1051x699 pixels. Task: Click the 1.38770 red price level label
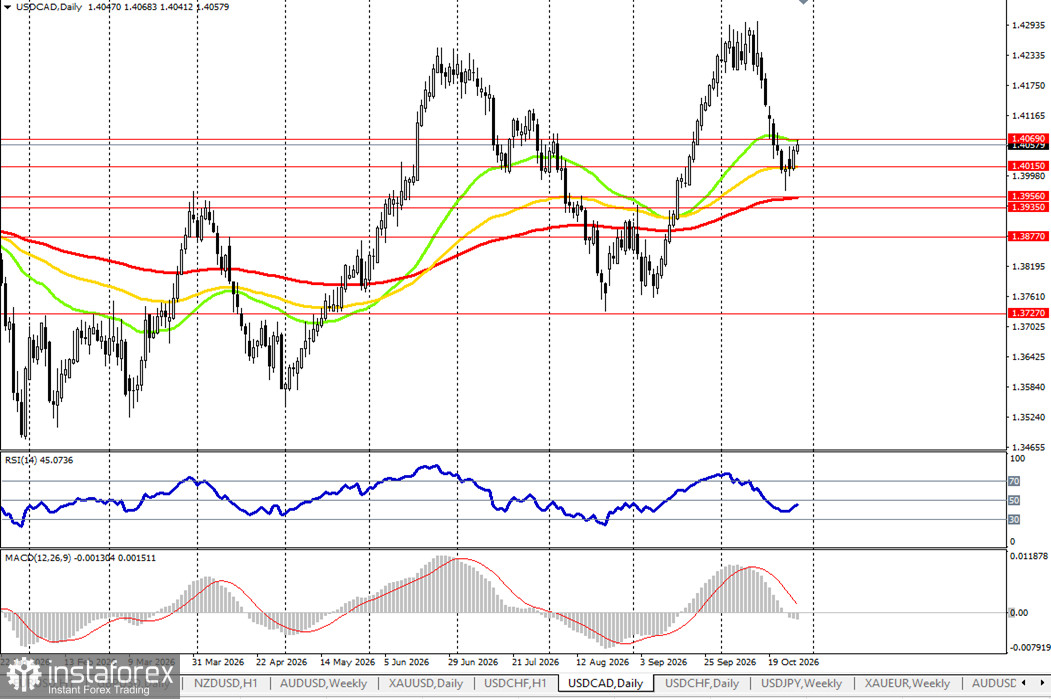(x=1028, y=237)
